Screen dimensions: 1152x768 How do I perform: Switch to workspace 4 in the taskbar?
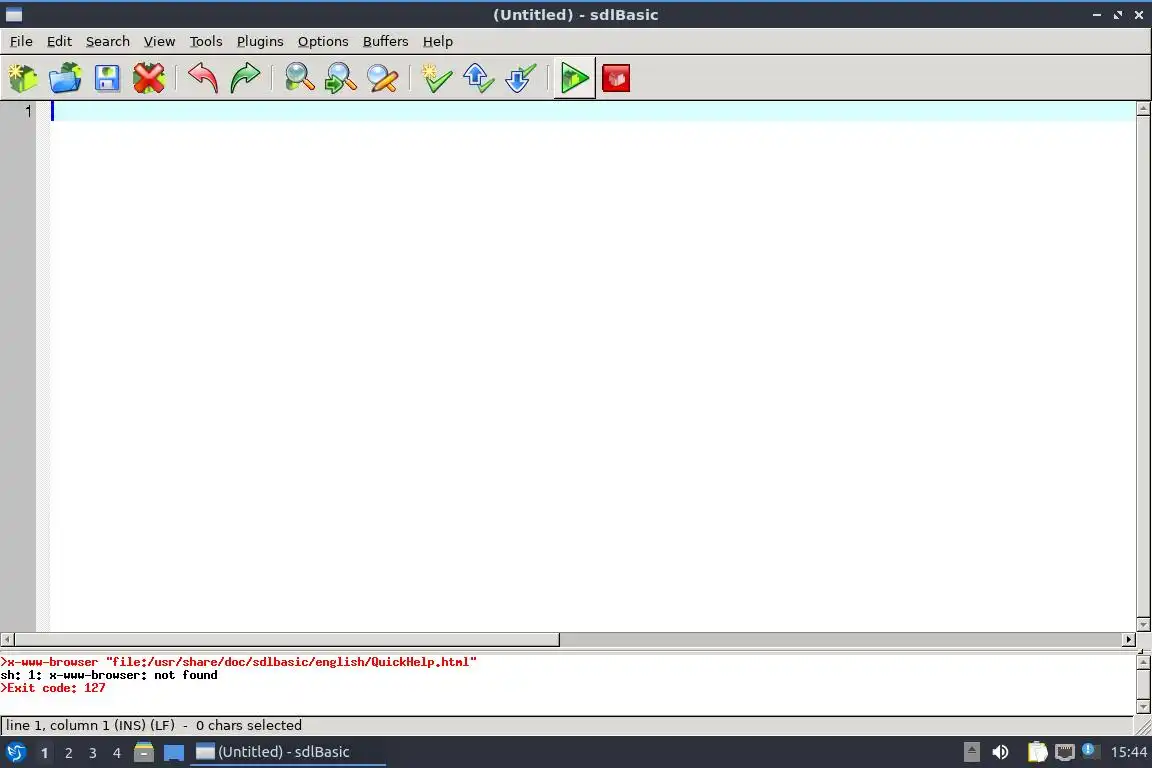point(117,753)
